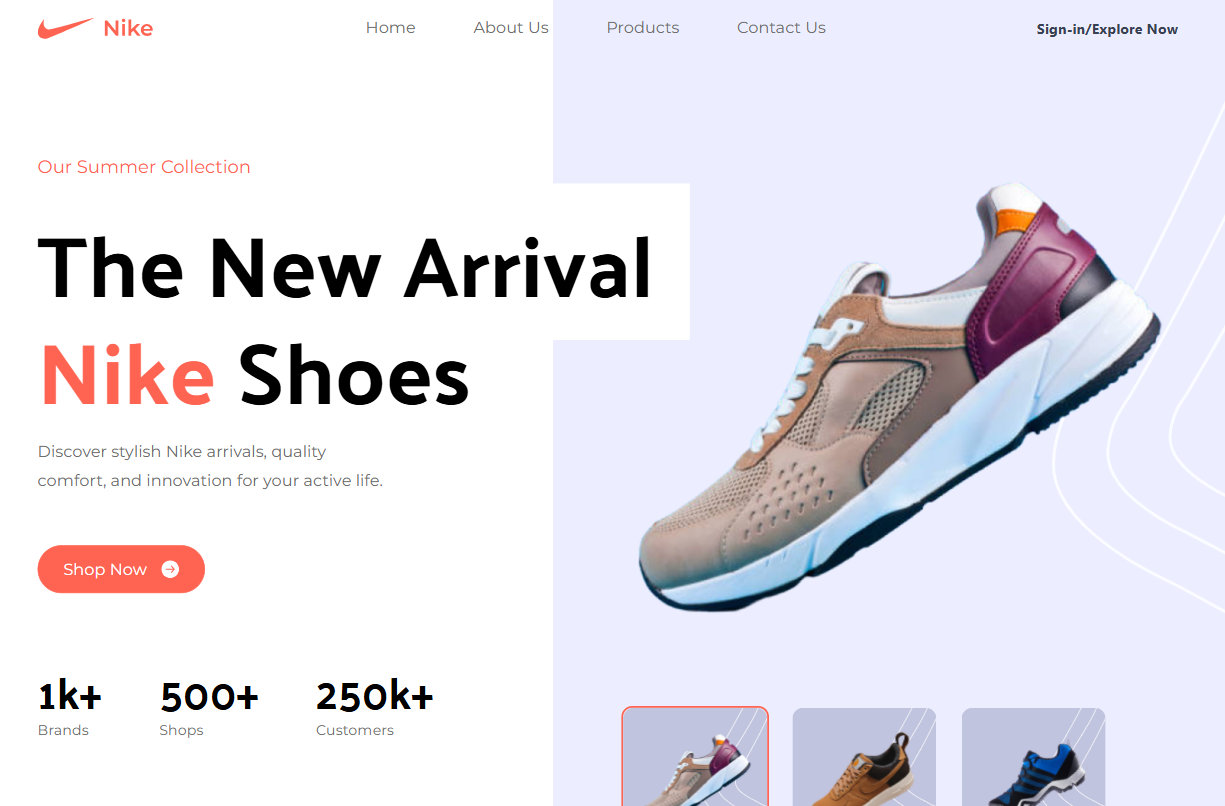Image resolution: width=1225 pixels, height=806 pixels.
Task: Click Sign-in/Explore Now link
Action: point(1107,29)
